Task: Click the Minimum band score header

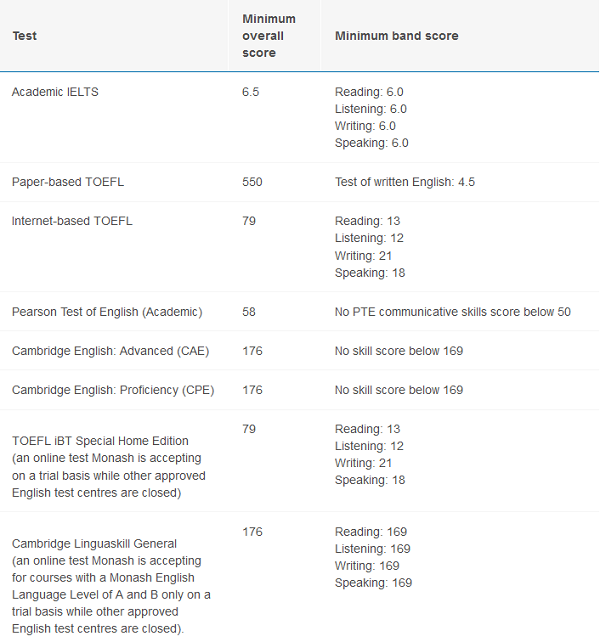Action: tap(396, 36)
